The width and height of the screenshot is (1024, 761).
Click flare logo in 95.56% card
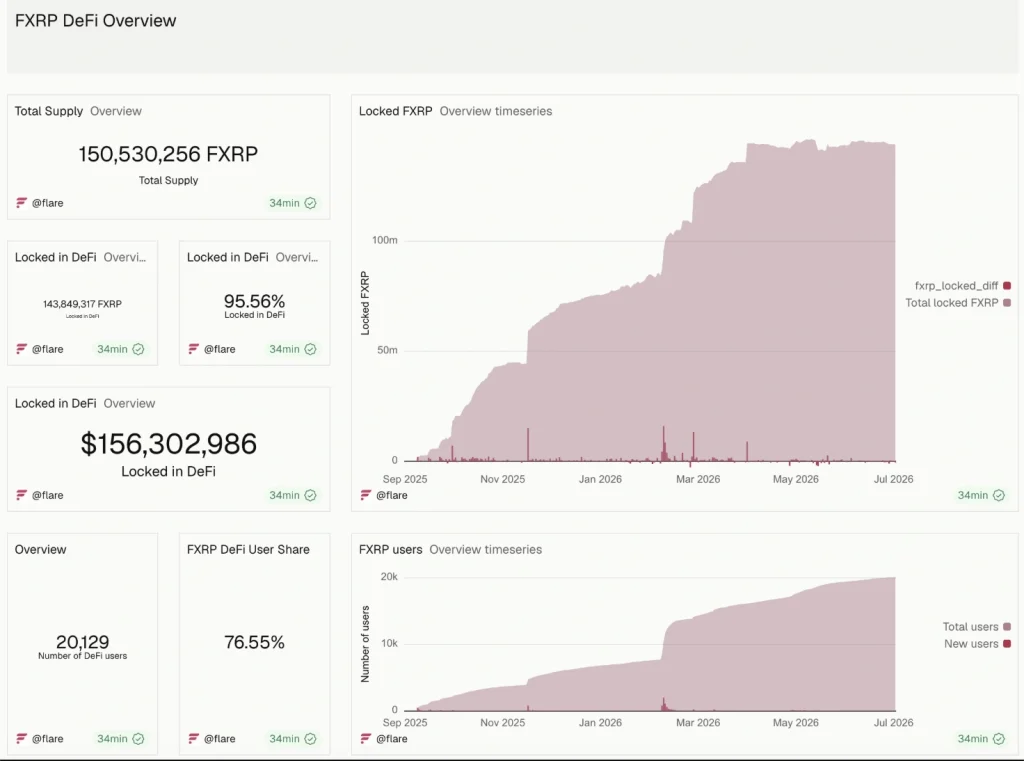coord(193,349)
